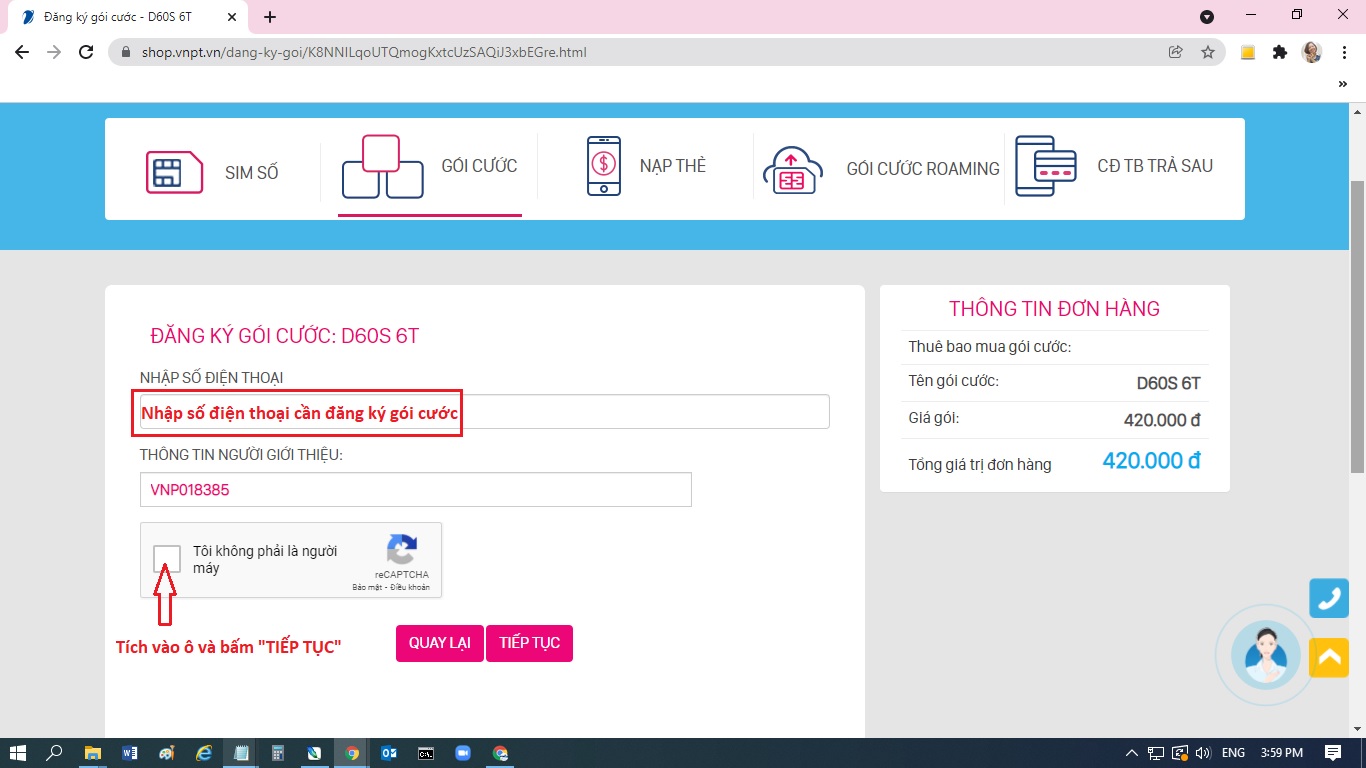Open the support agent chat avatar

click(x=1266, y=655)
